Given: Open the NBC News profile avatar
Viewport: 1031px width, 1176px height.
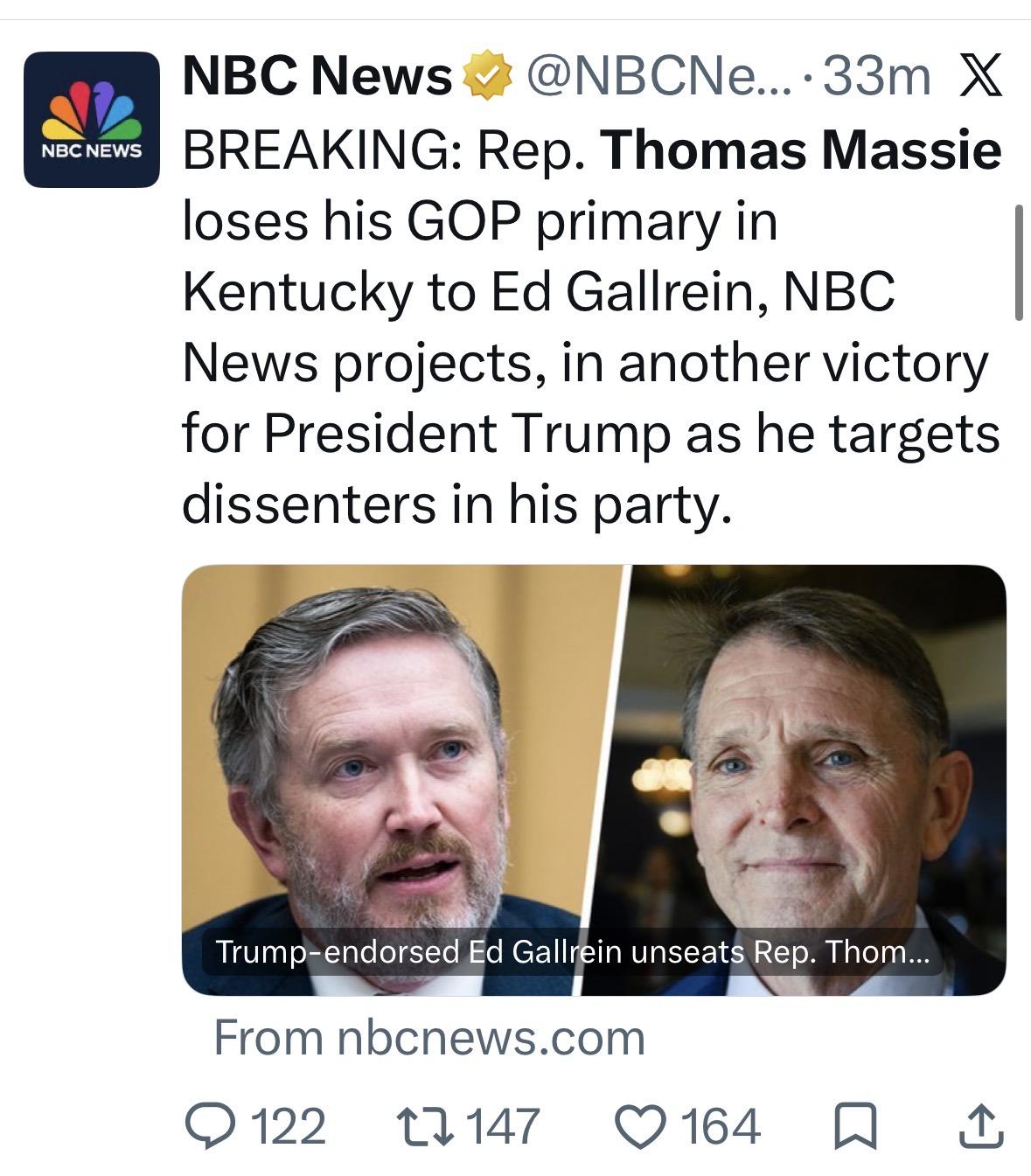Looking at the screenshot, I should 92,120.
